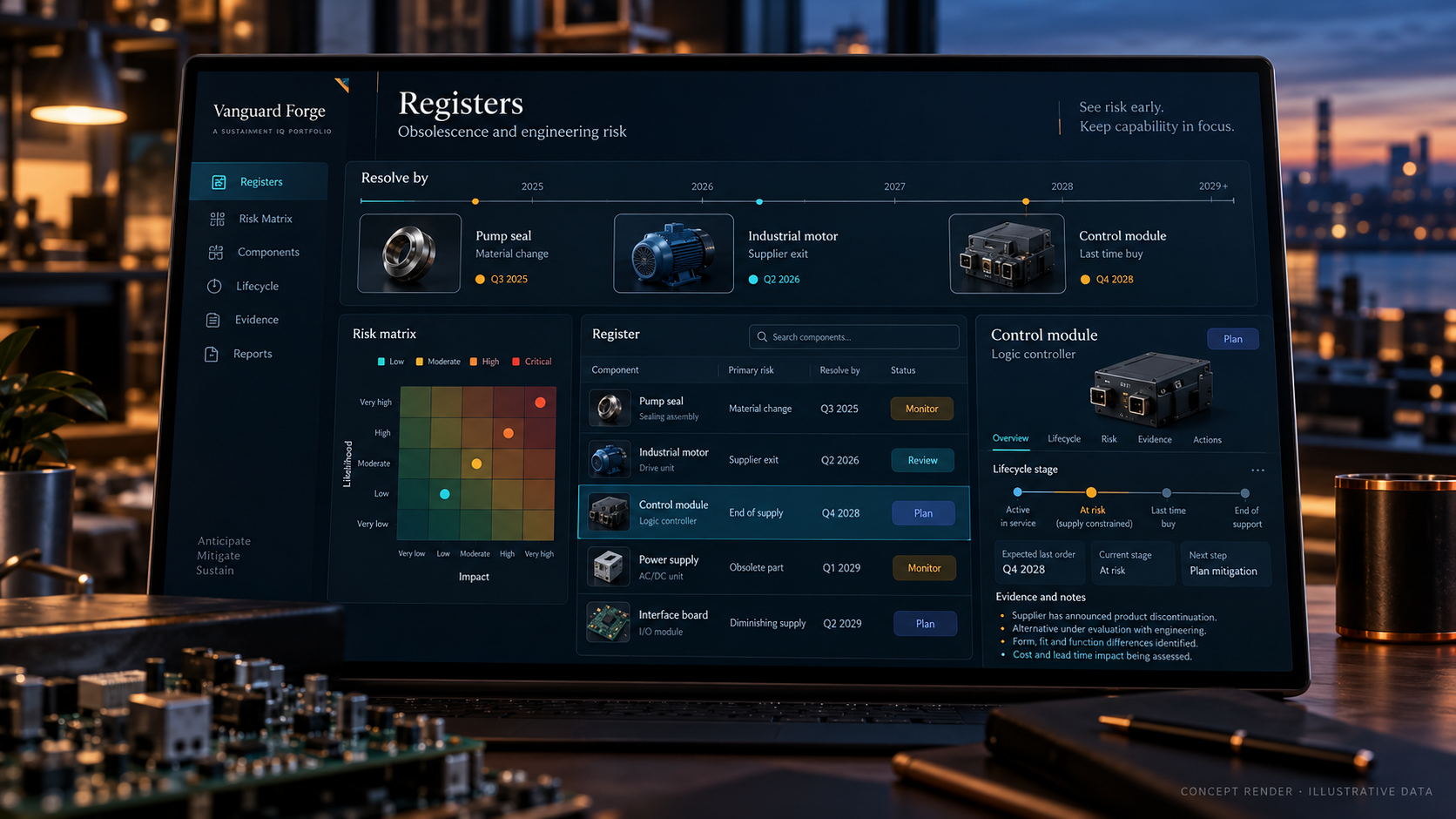The width and height of the screenshot is (1456, 819).
Task: Click the 'Obsolete part' risk cell
Action: click(x=756, y=568)
